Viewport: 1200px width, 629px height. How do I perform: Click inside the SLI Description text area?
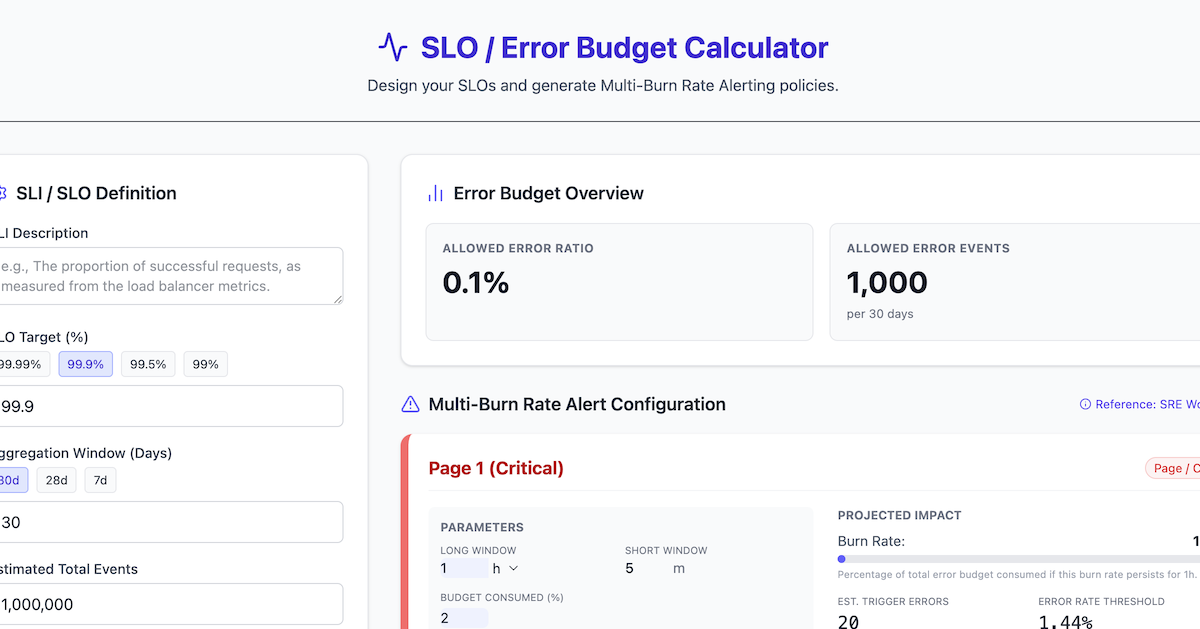(170, 276)
